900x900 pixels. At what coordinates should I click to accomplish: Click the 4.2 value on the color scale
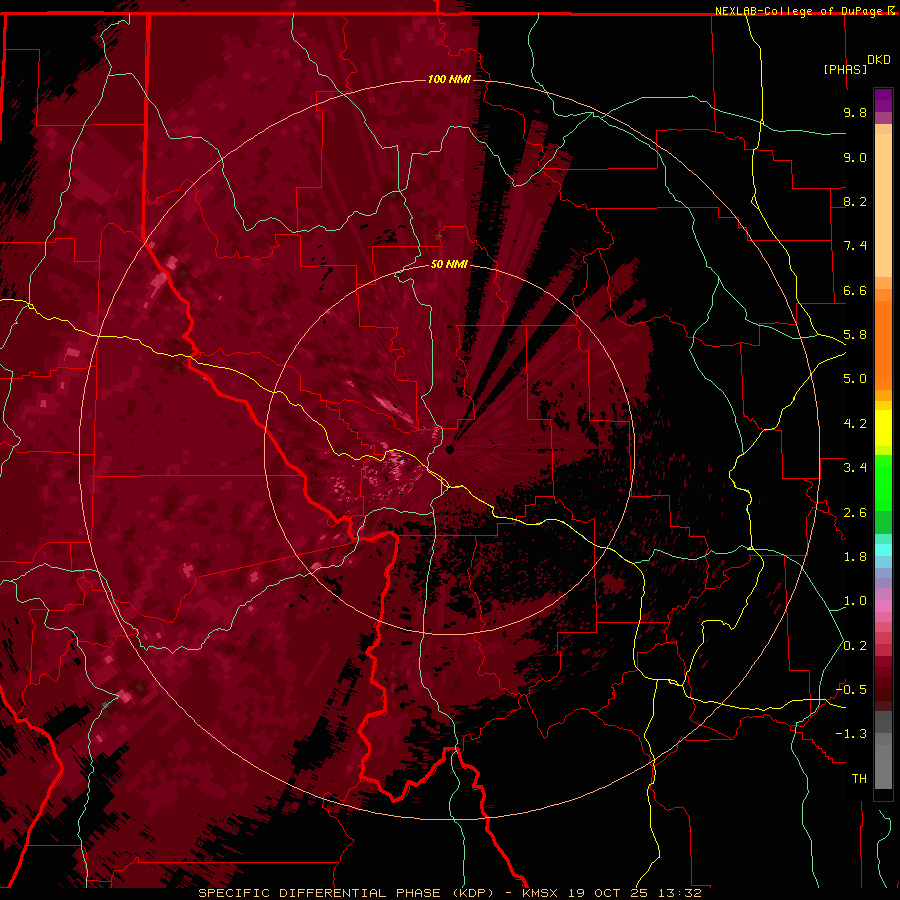pyautogui.click(x=855, y=424)
